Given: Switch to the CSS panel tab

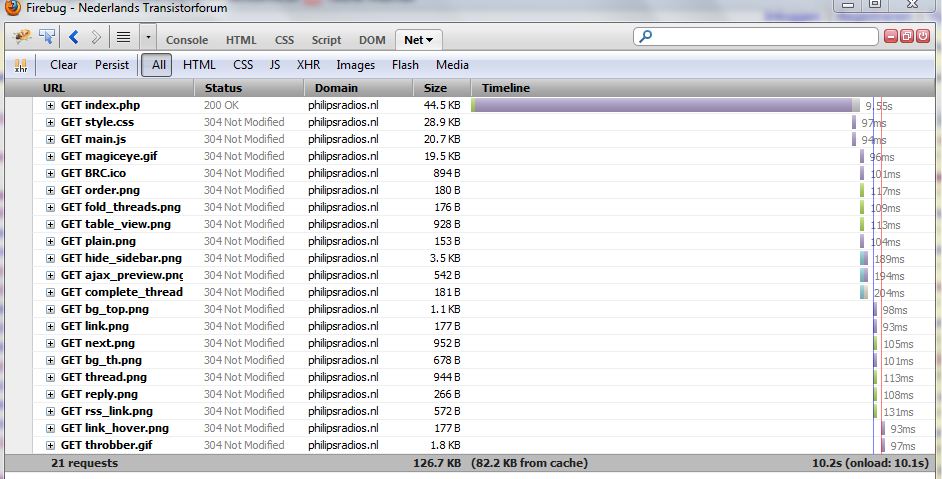Looking at the screenshot, I should point(284,40).
